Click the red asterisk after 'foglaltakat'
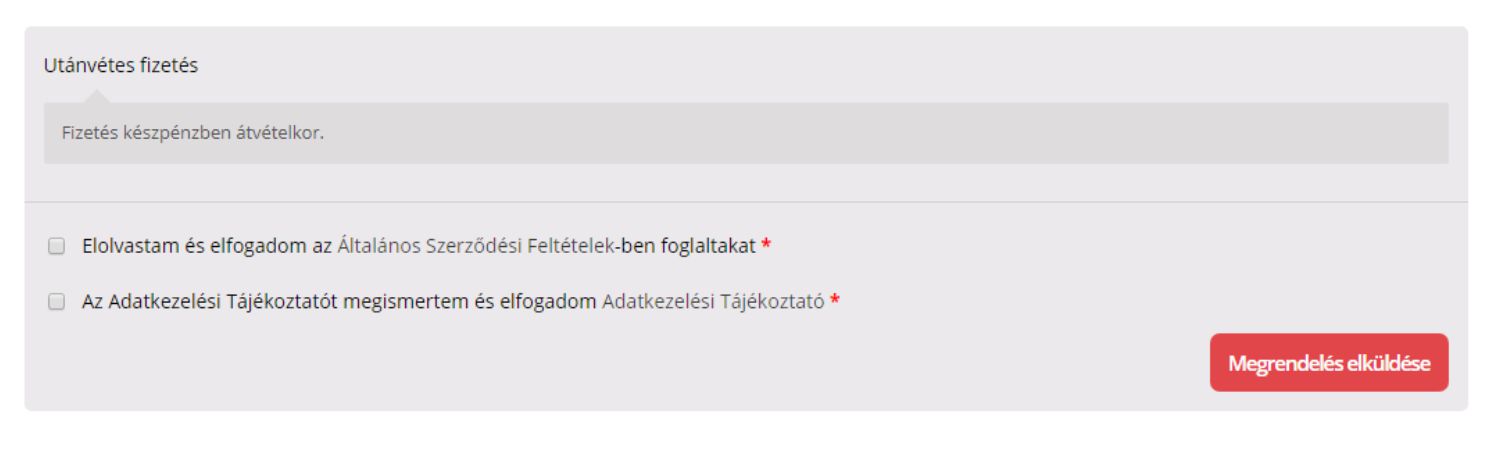The width and height of the screenshot is (1491, 454). tap(765, 246)
